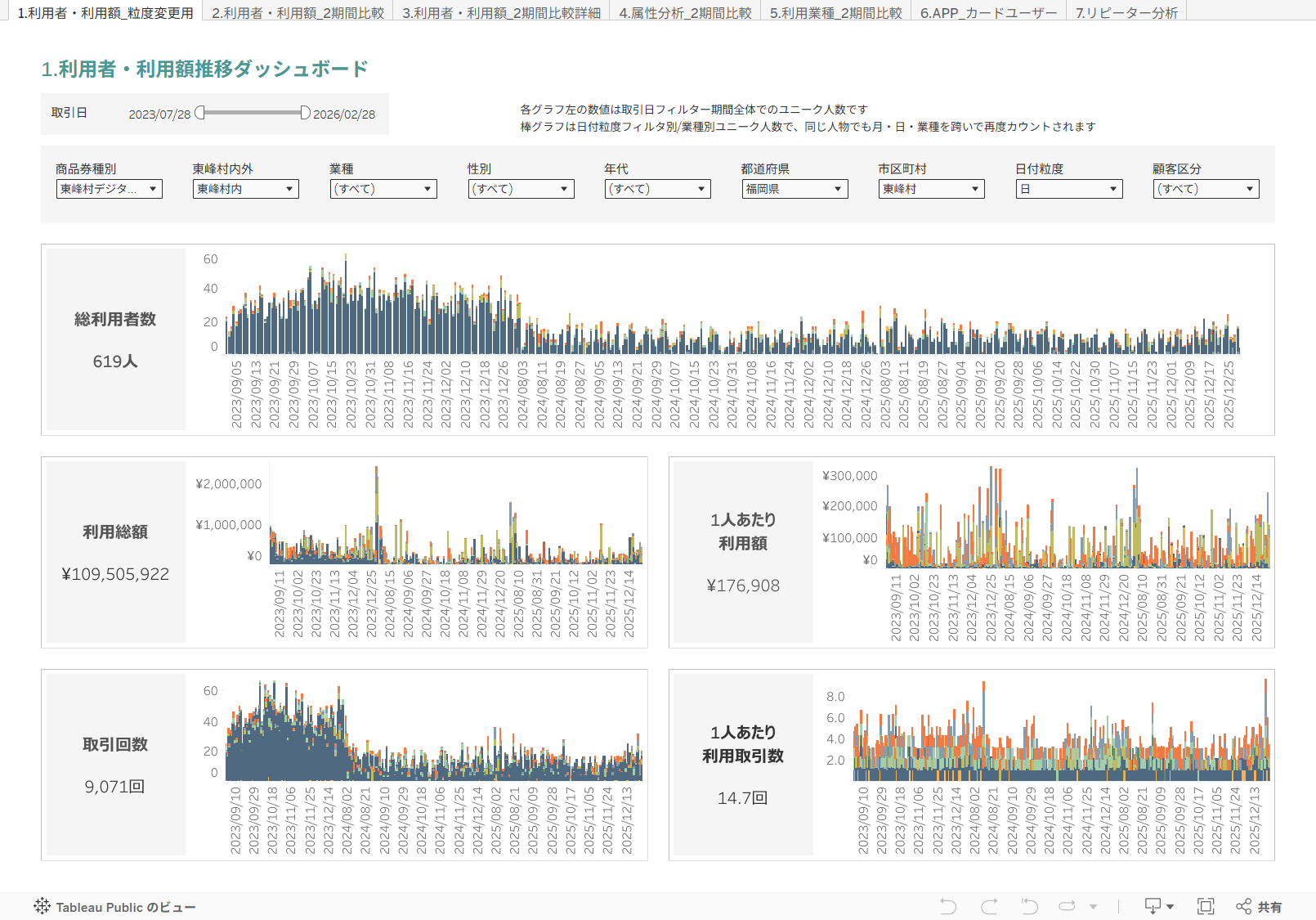Click the refresh data icon
This screenshot has height=920, width=1316.
tap(1067, 906)
